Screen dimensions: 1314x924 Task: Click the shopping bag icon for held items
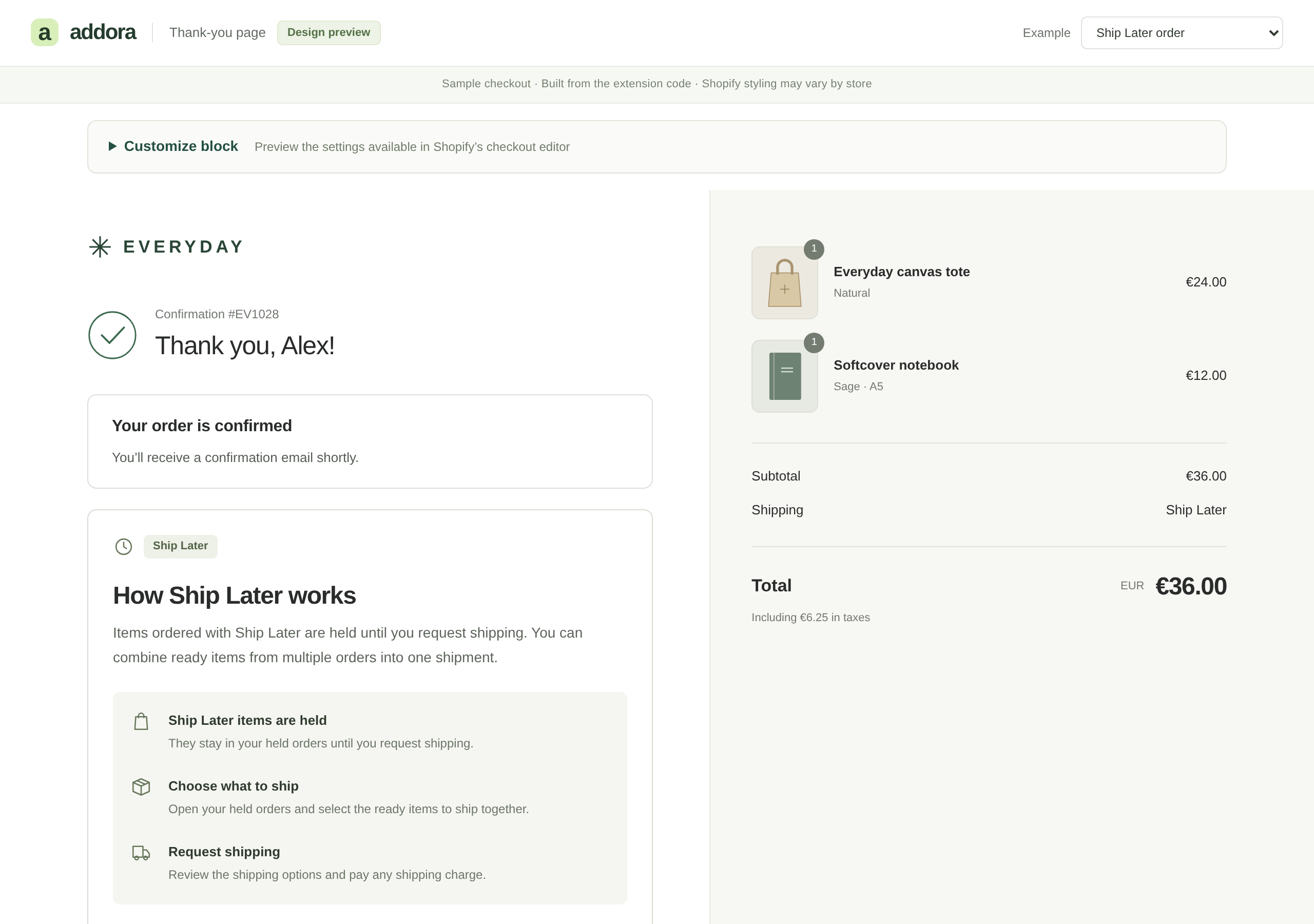coord(141,721)
